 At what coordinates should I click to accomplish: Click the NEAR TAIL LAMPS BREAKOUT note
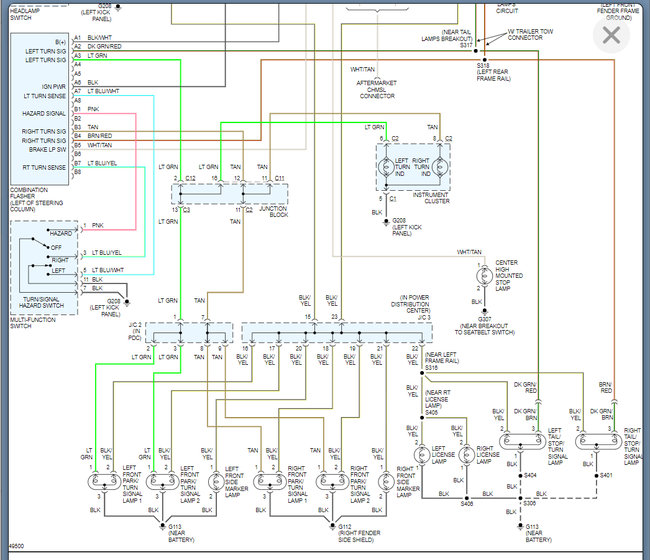click(x=447, y=35)
